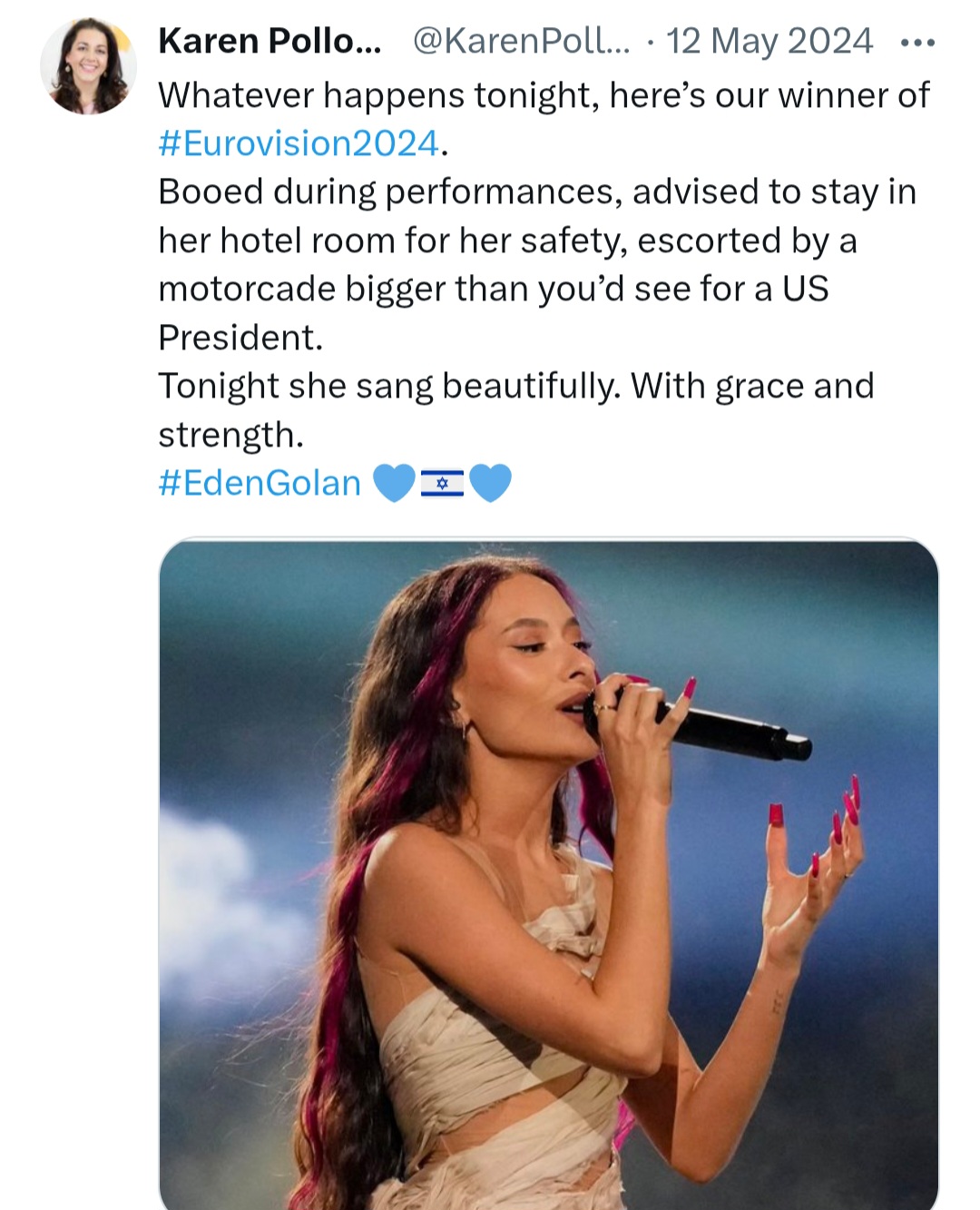The width and height of the screenshot is (980, 1210).
Task: Open the attached singer photo
Action: point(549,874)
